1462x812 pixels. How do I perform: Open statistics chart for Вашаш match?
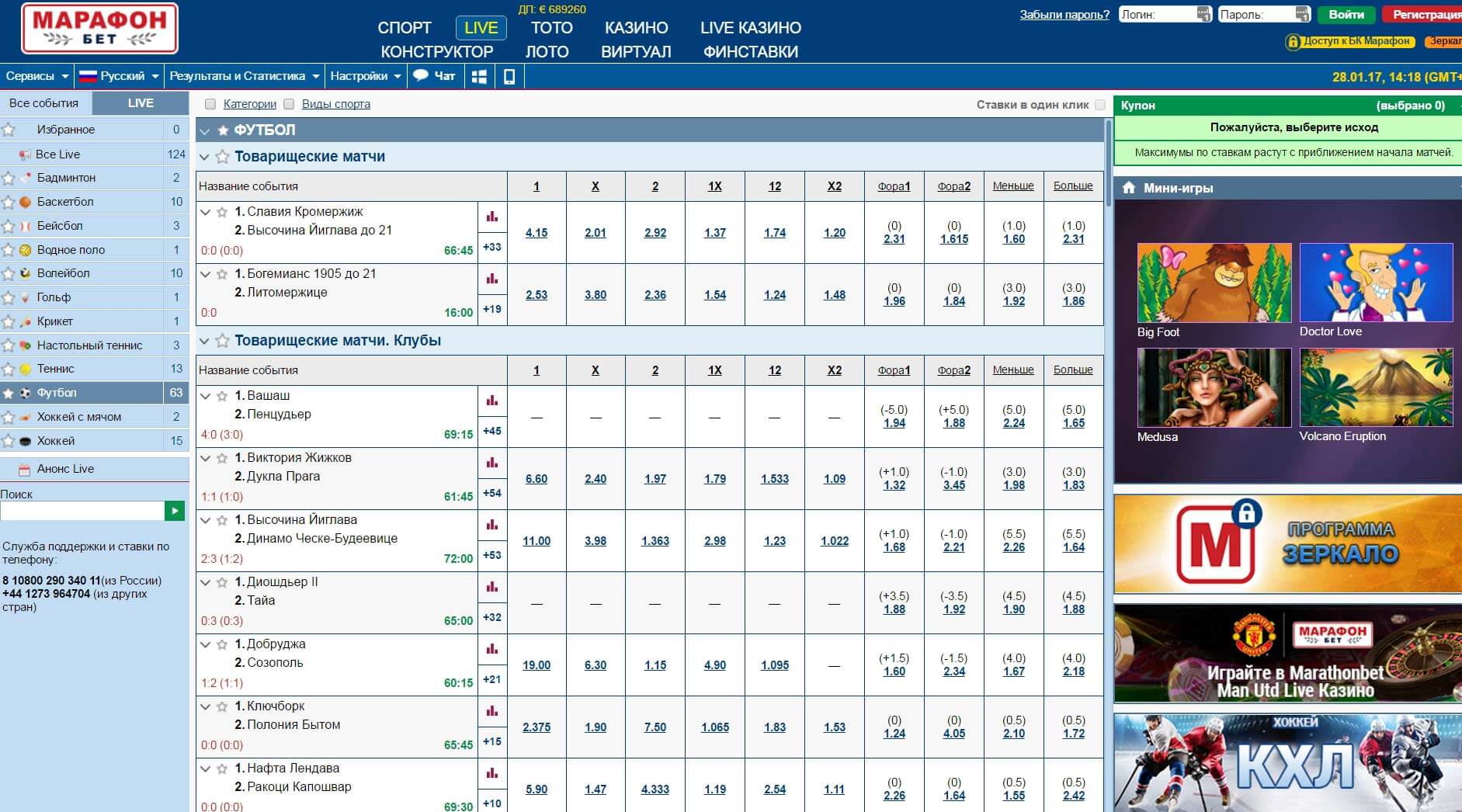coord(492,401)
